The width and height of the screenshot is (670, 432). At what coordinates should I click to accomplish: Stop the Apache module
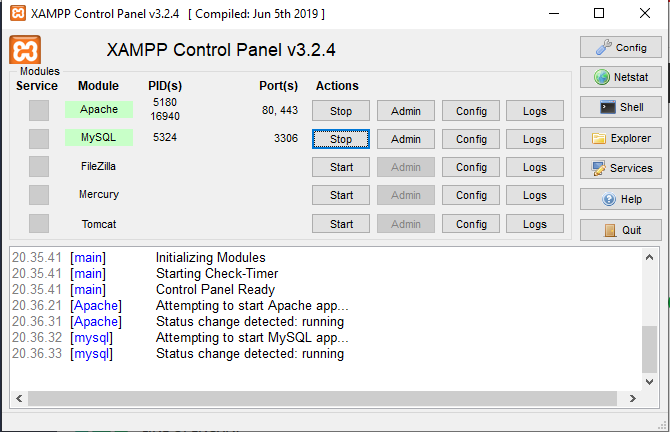point(341,111)
